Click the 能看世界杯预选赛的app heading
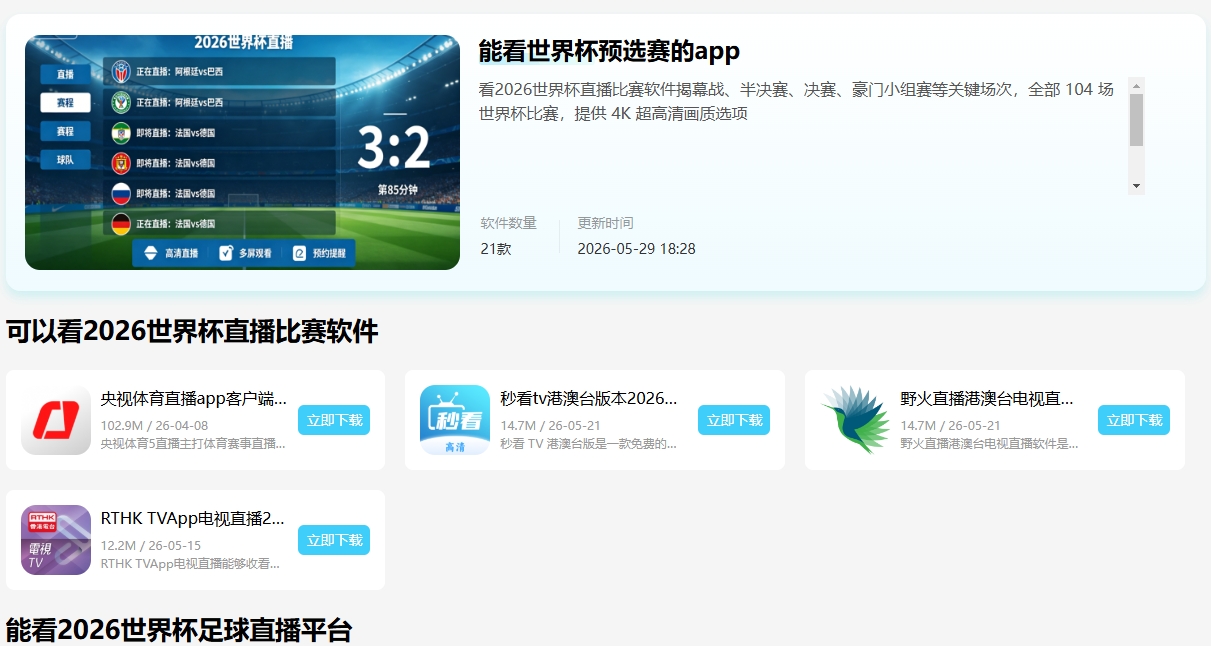 coord(609,51)
